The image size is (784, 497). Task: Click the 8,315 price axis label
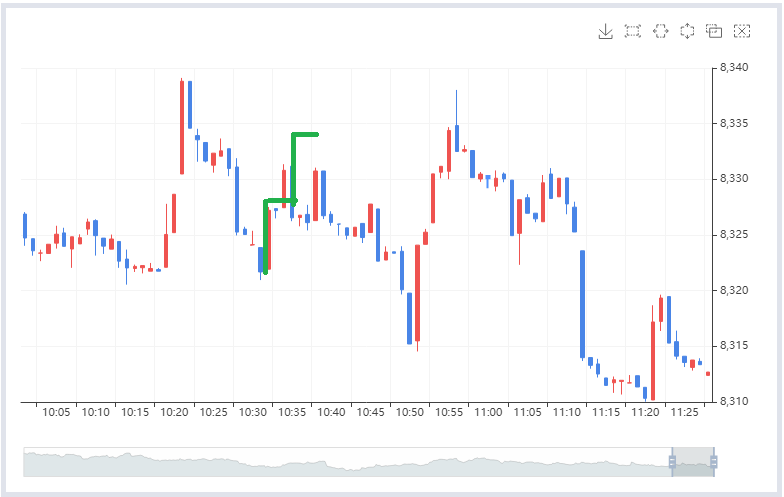[734, 346]
